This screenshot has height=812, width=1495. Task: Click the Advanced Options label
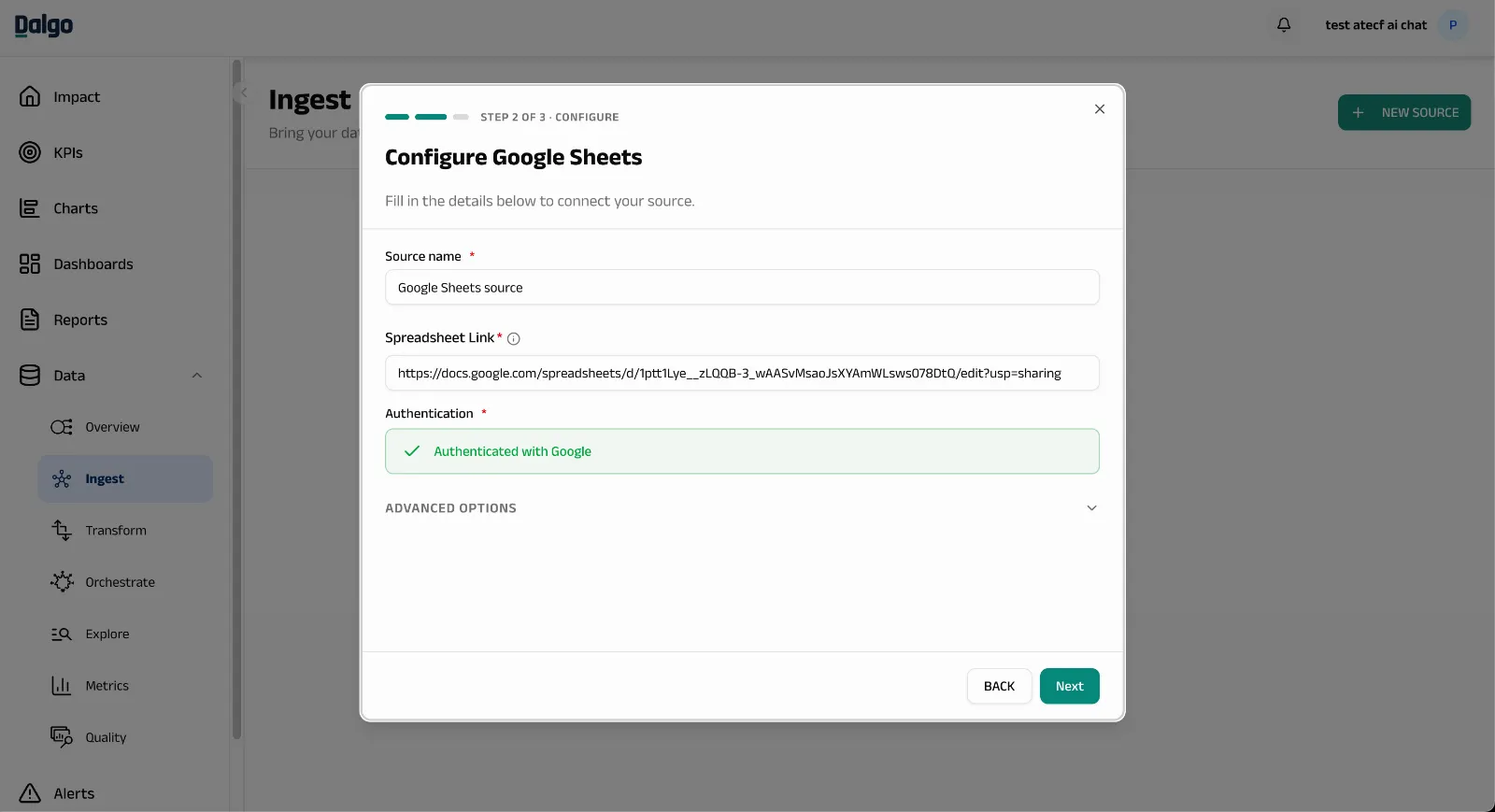pyautogui.click(x=450, y=508)
